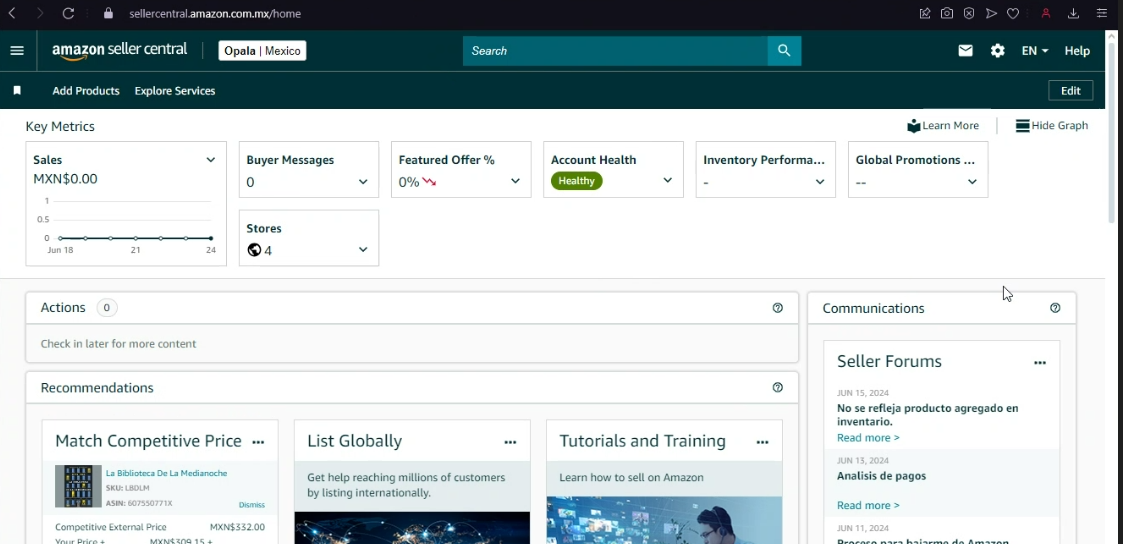The height and width of the screenshot is (544, 1123).
Task: Click the browser back arrow
Action: (x=12, y=13)
